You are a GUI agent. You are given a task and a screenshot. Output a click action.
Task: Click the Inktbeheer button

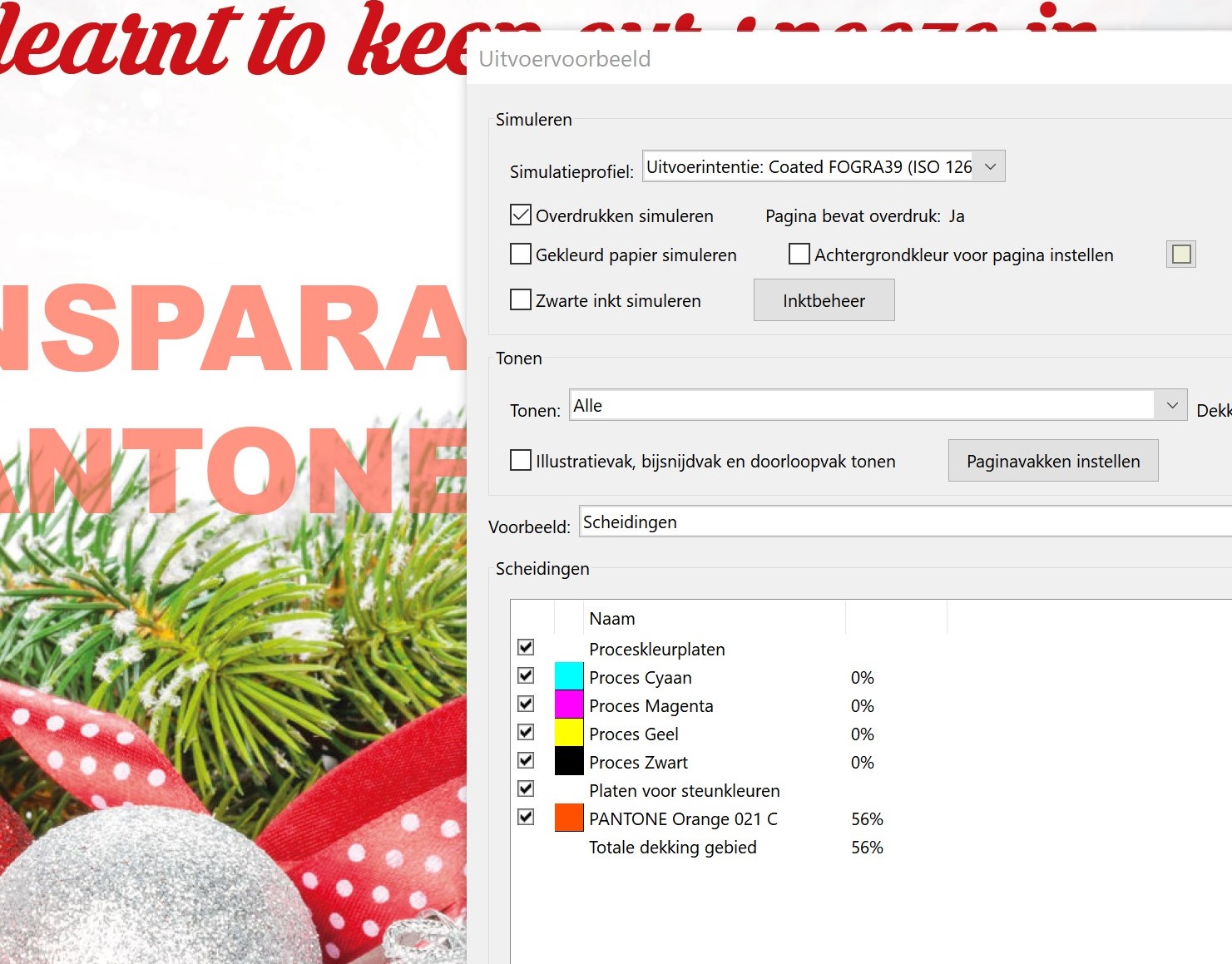(824, 300)
